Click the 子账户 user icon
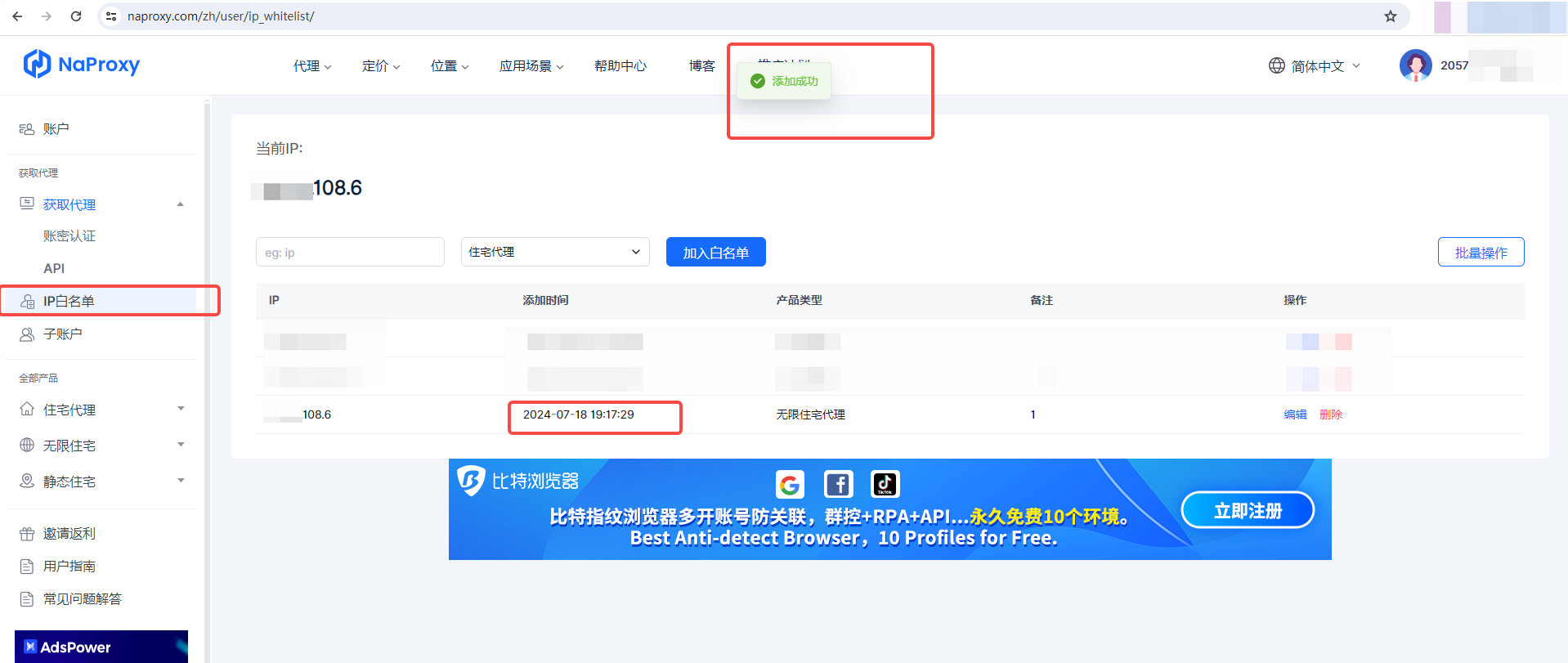 coord(27,334)
